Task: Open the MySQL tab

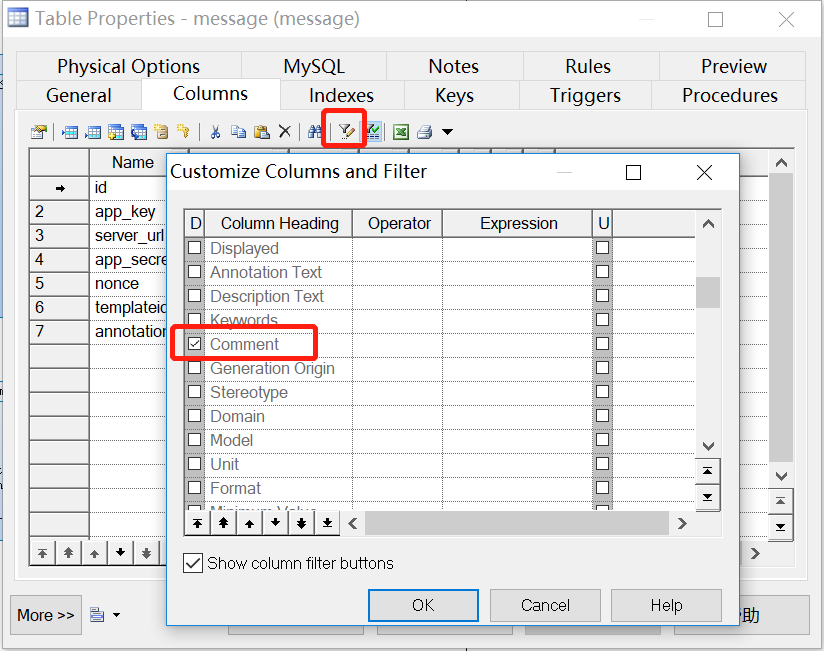Action: pyautogui.click(x=313, y=66)
